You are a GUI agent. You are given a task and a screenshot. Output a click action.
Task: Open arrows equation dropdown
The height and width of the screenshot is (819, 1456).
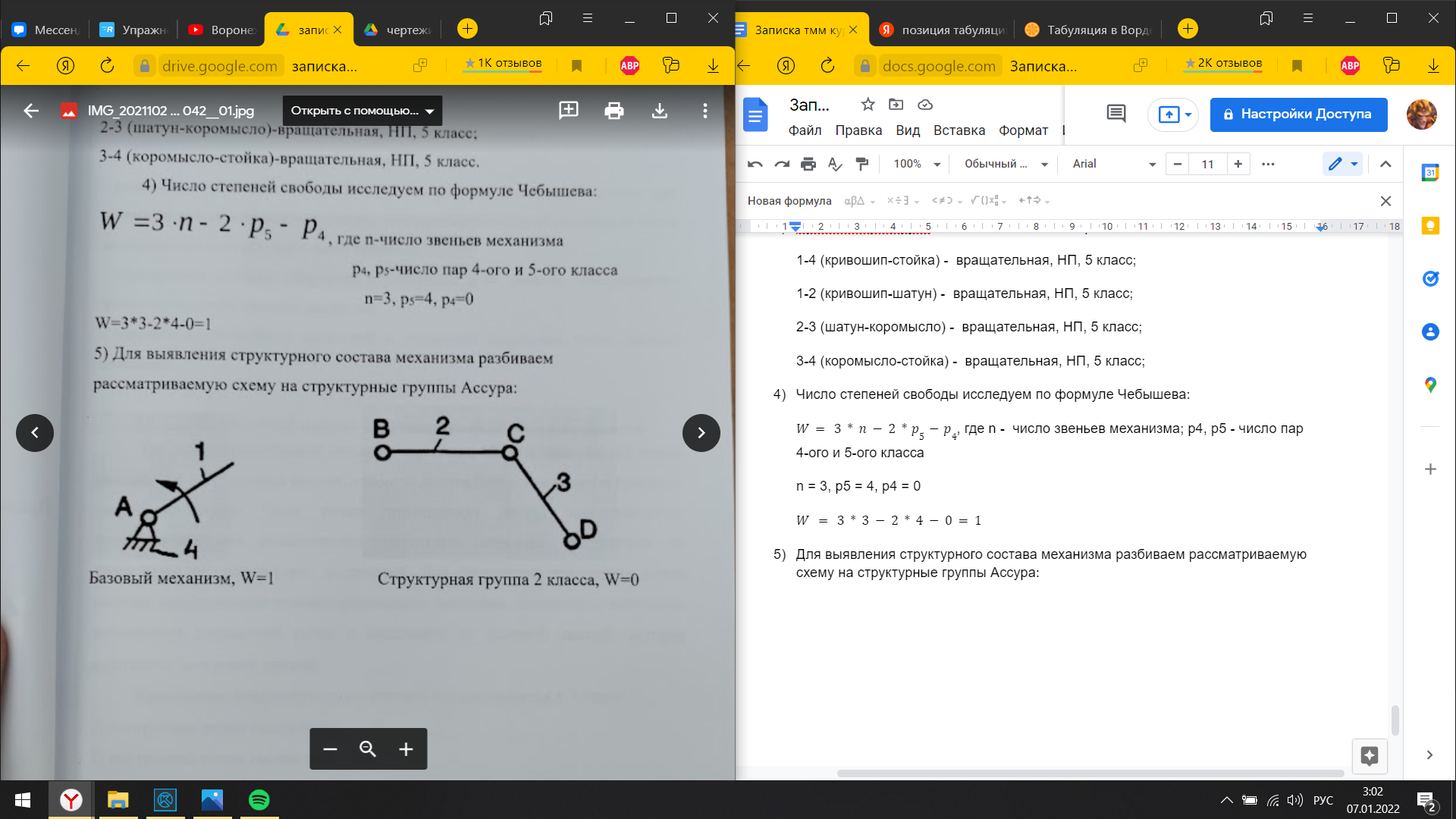(1034, 201)
